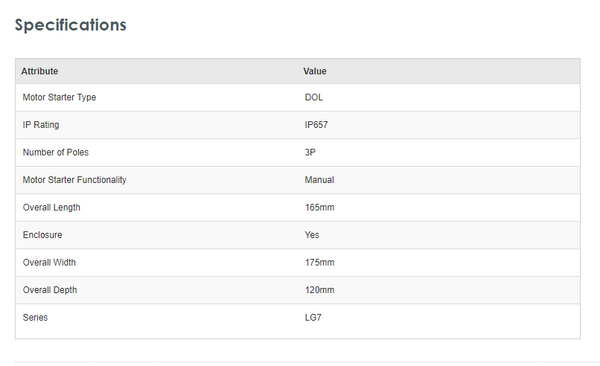
Task: Click the LG7 series value
Action: pos(313,318)
